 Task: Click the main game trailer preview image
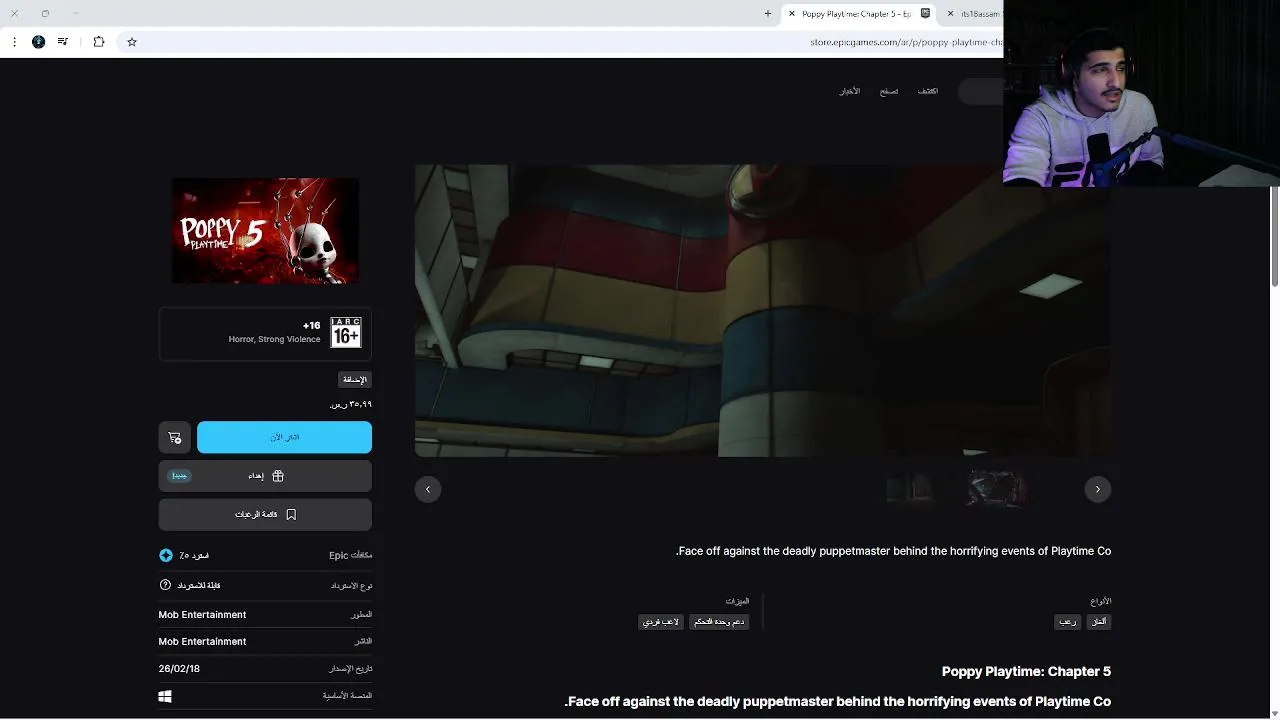[763, 311]
